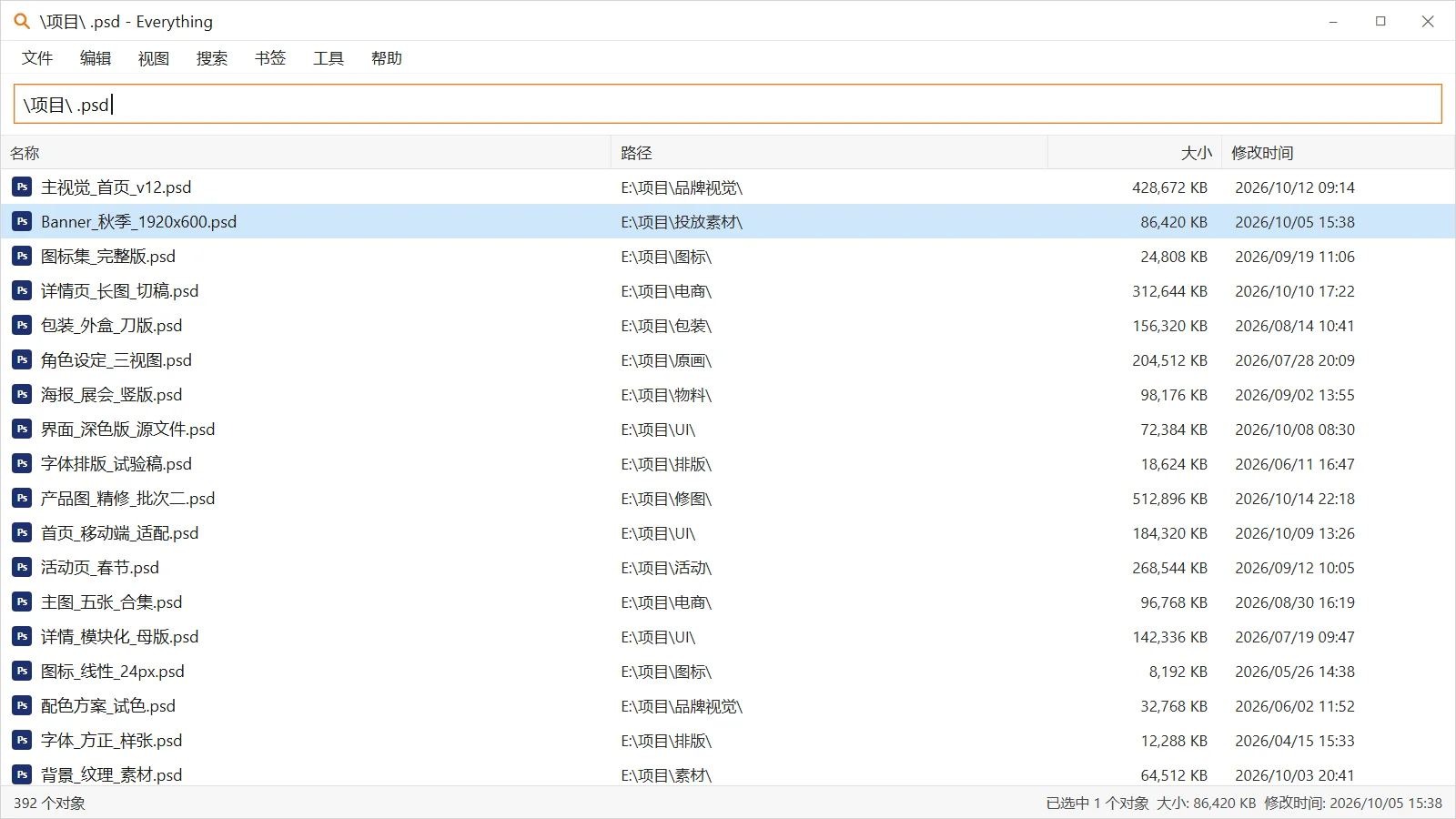Open the 帮助 menu
The image size is (1456, 819).
pos(387,58)
